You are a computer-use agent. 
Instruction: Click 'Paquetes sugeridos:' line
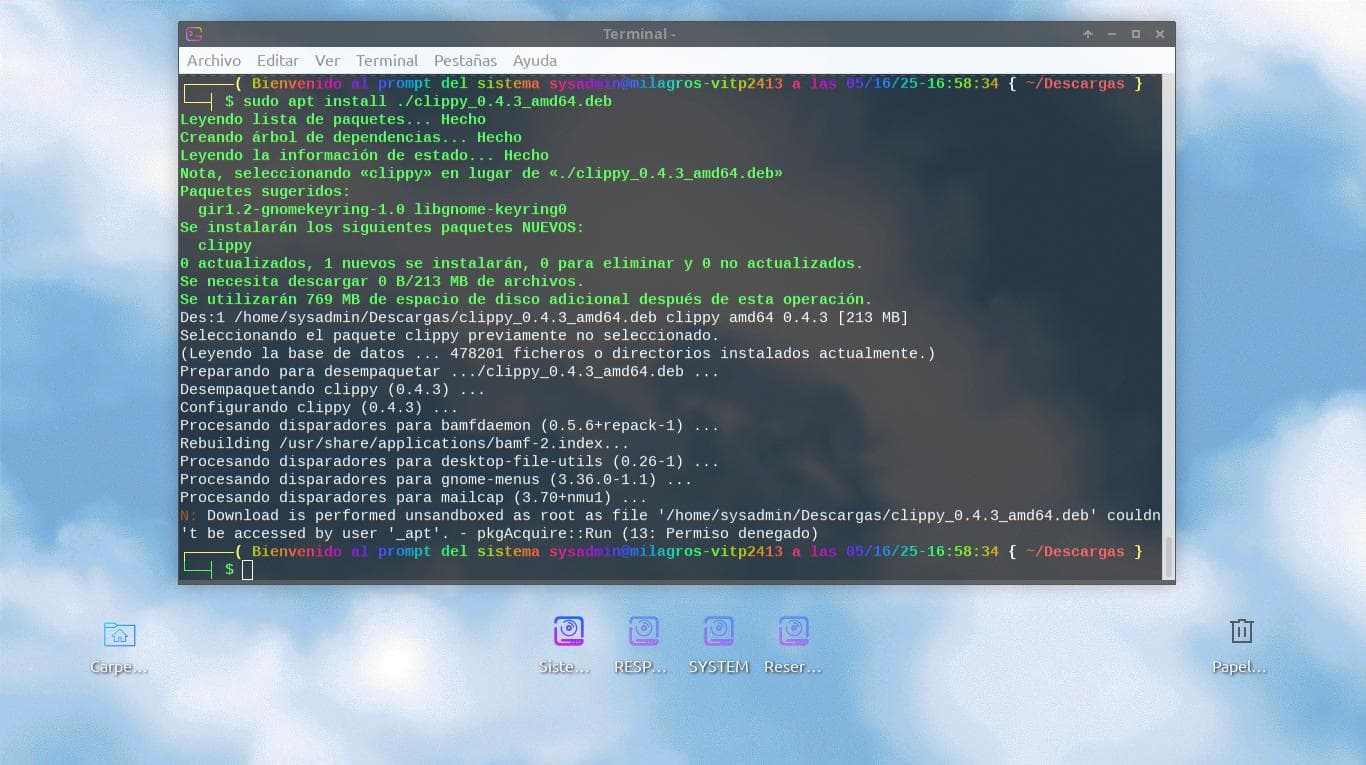(265, 191)
